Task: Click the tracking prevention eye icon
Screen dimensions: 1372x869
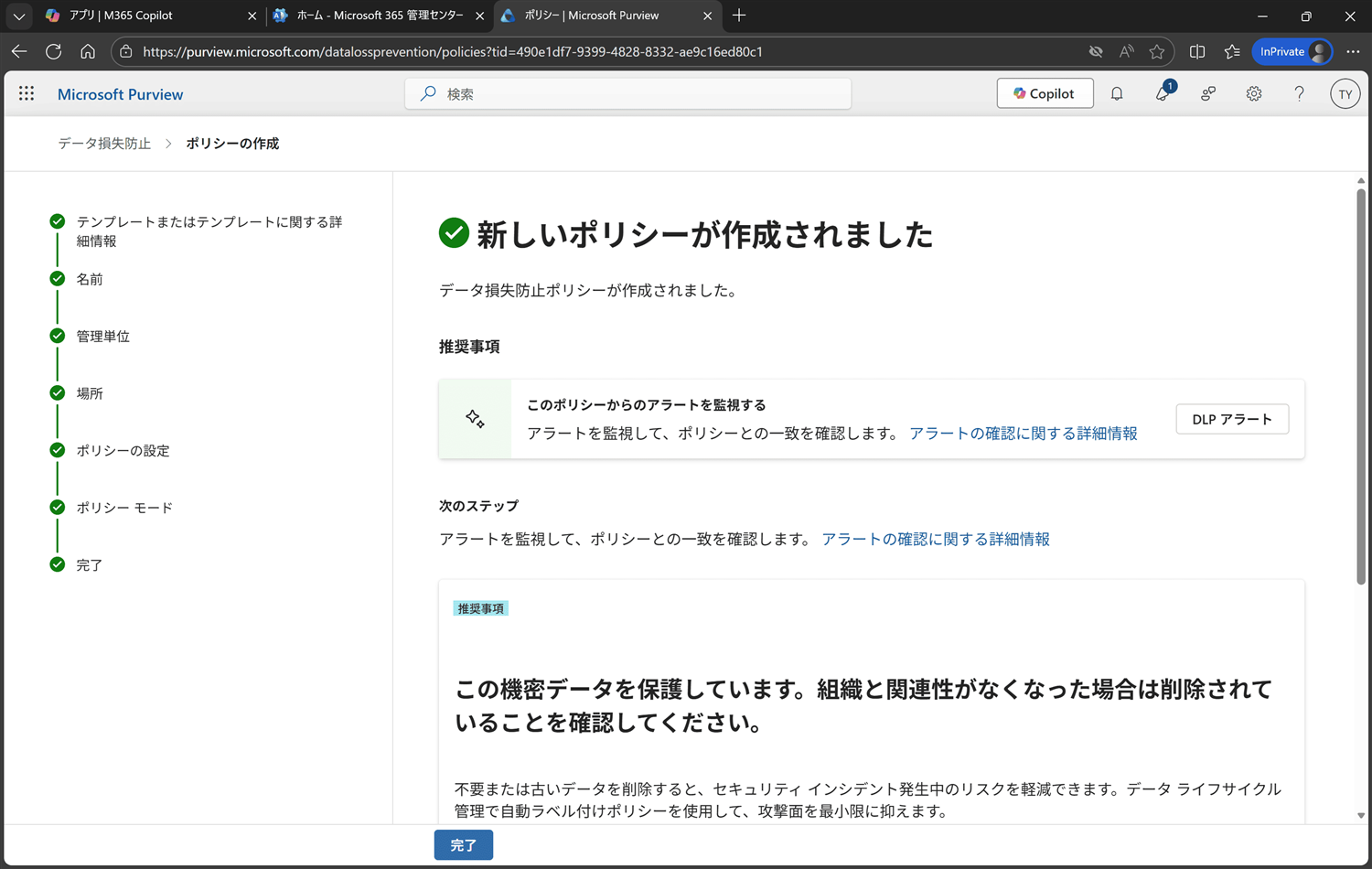Action: coord(1096,51)
